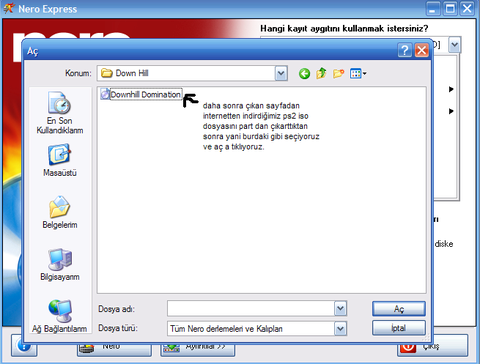The image size is (480, 364).
Task: Expand the Konum folder dropdown
Action: pyautogui.click(x=281, y=73)
